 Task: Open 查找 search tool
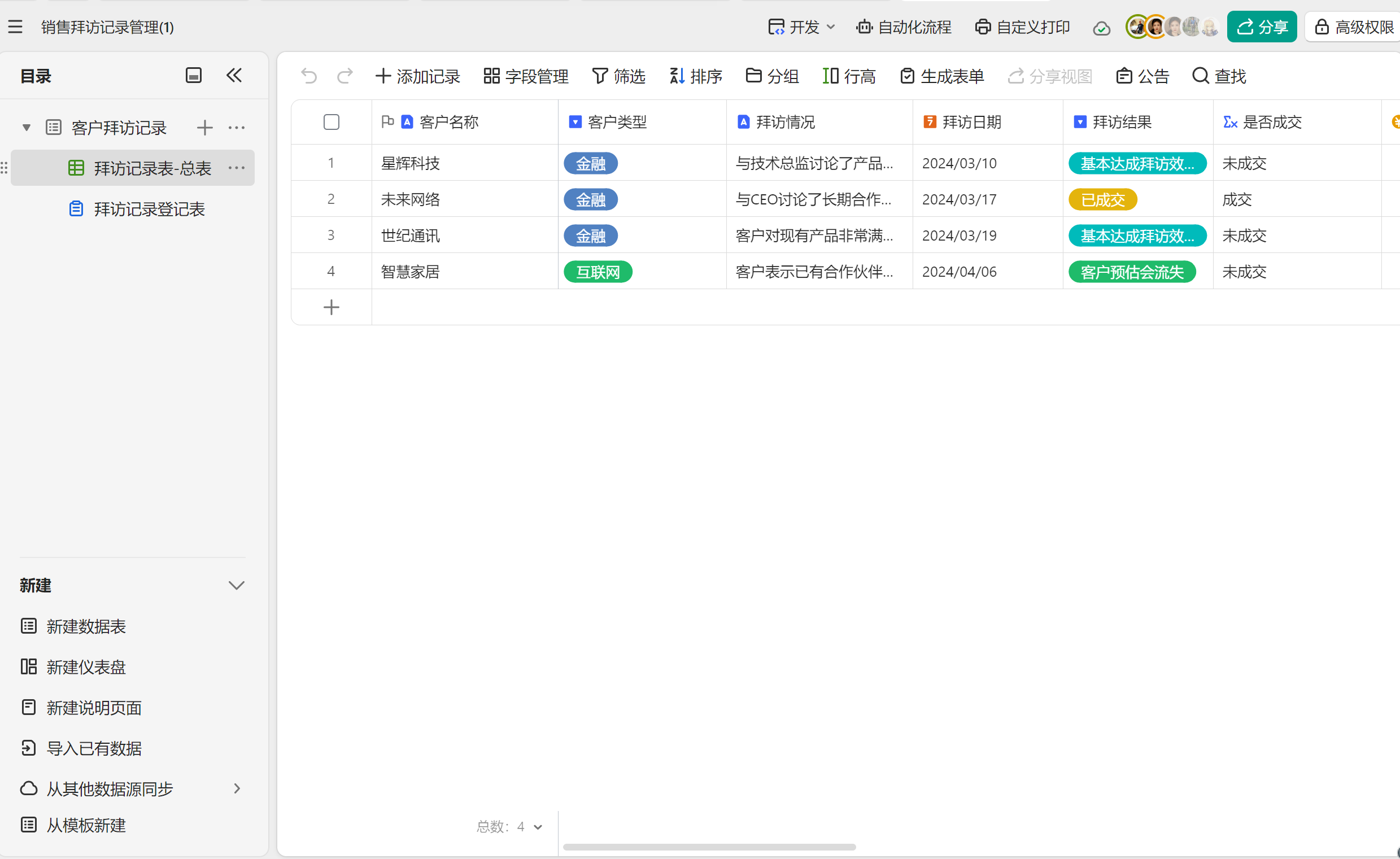1219,76
